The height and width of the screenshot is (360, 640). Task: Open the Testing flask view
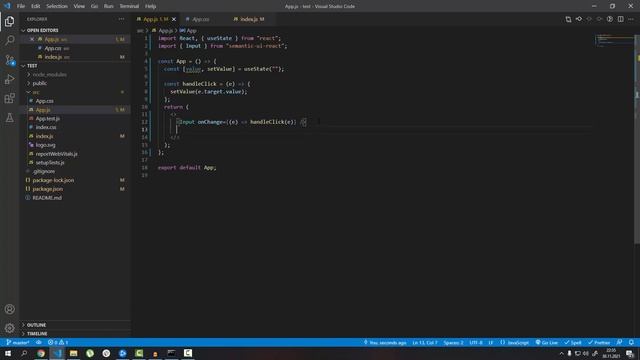(9, 118)
